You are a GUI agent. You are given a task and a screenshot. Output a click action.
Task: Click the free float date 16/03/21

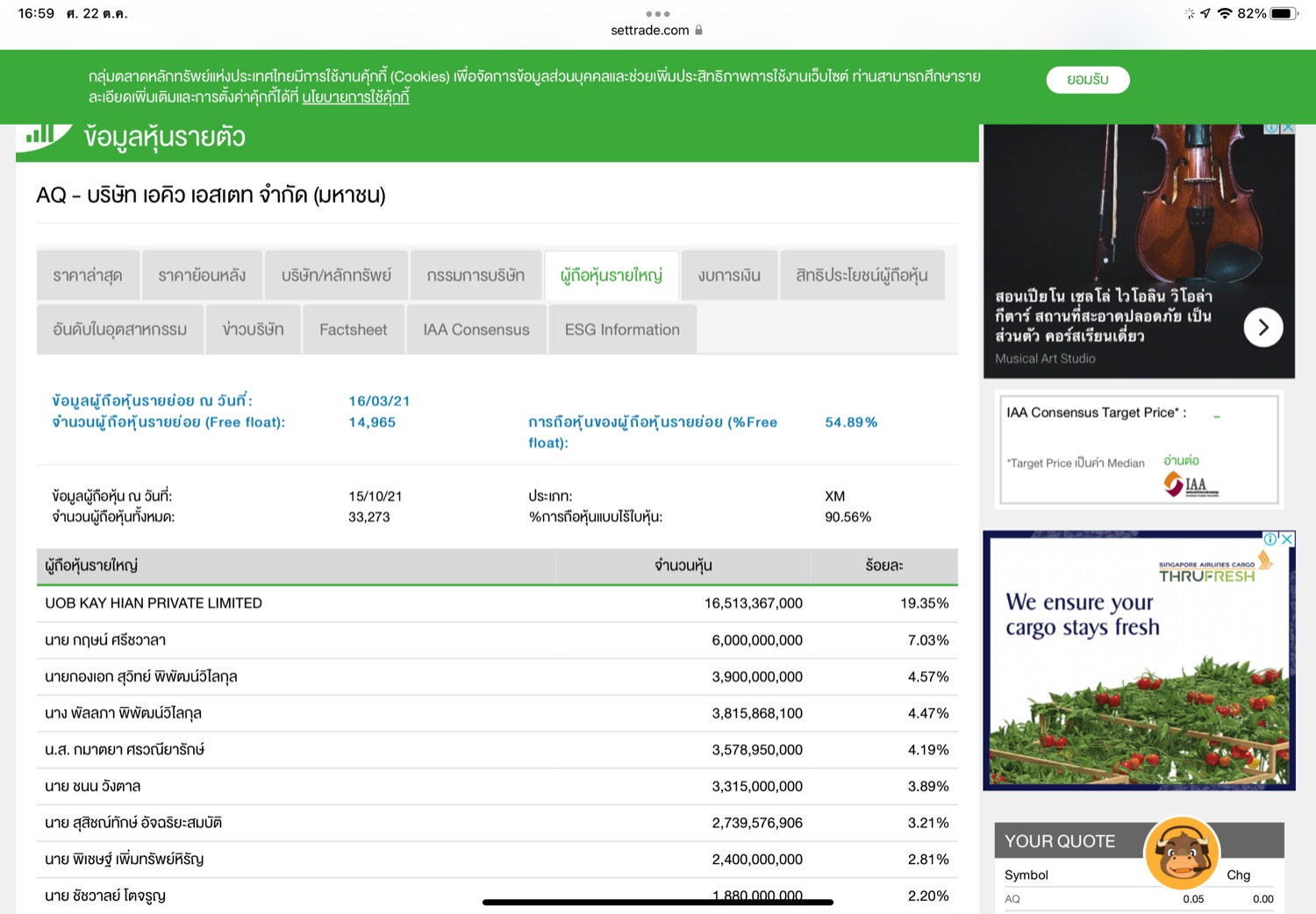(x=379, y=401)
